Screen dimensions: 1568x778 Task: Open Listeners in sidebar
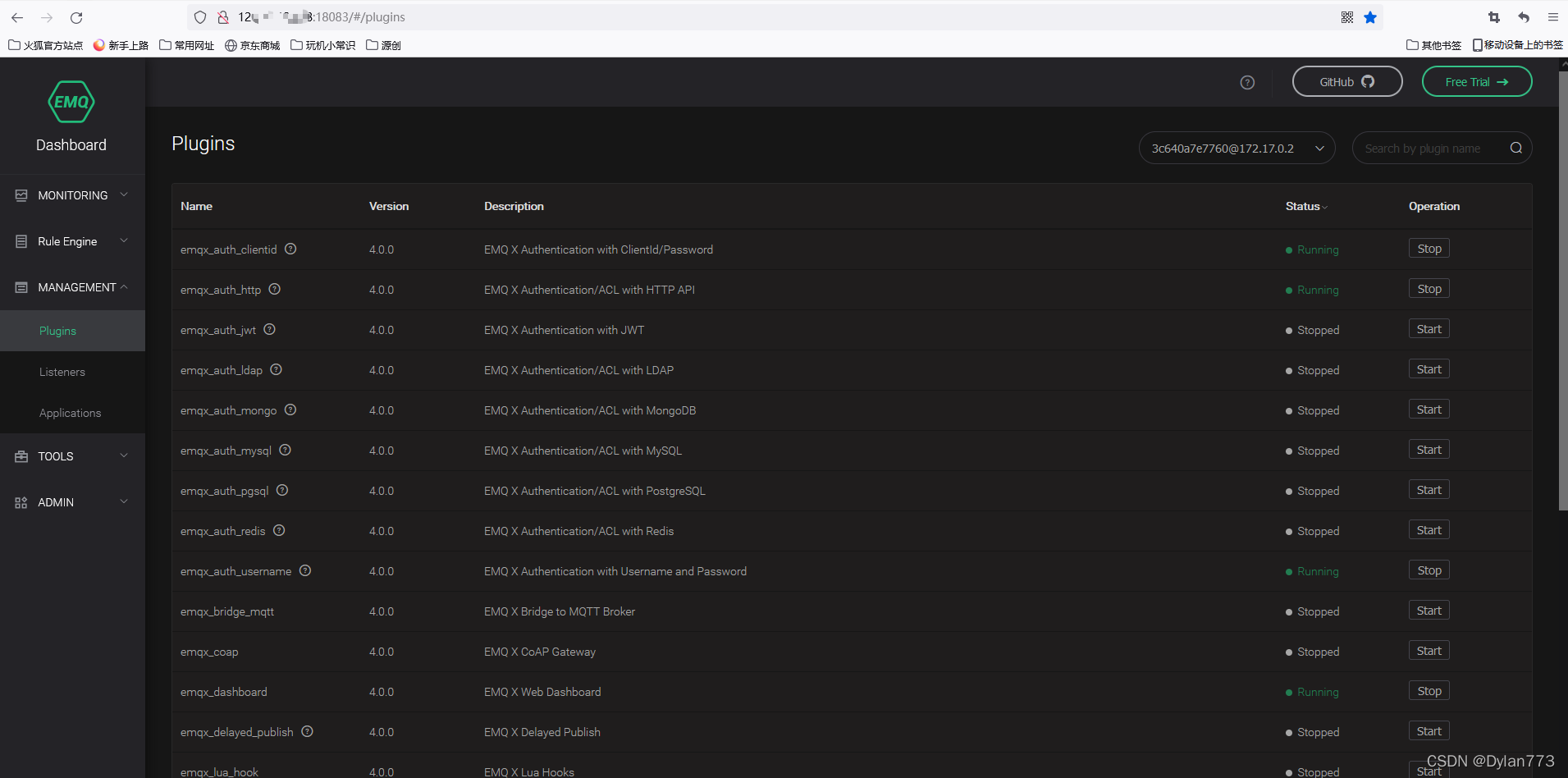point(72,372)
